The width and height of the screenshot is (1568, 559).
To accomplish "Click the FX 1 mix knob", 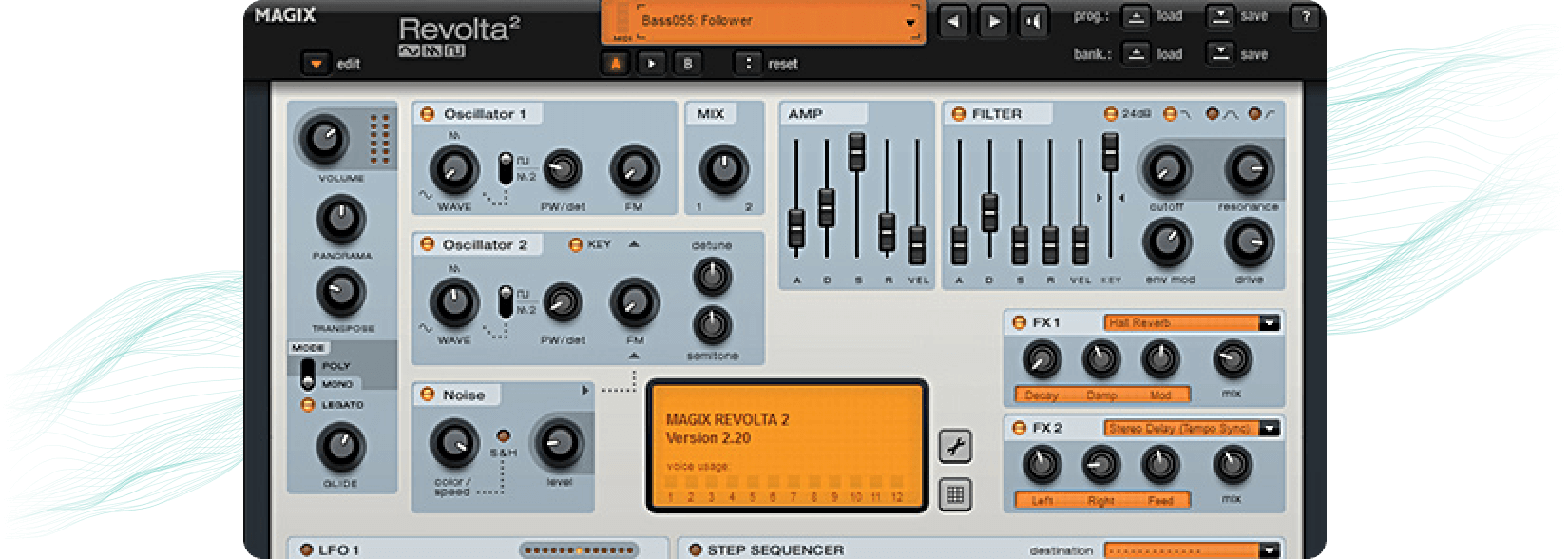I will pyautogui.click(x=1232, y=359).
